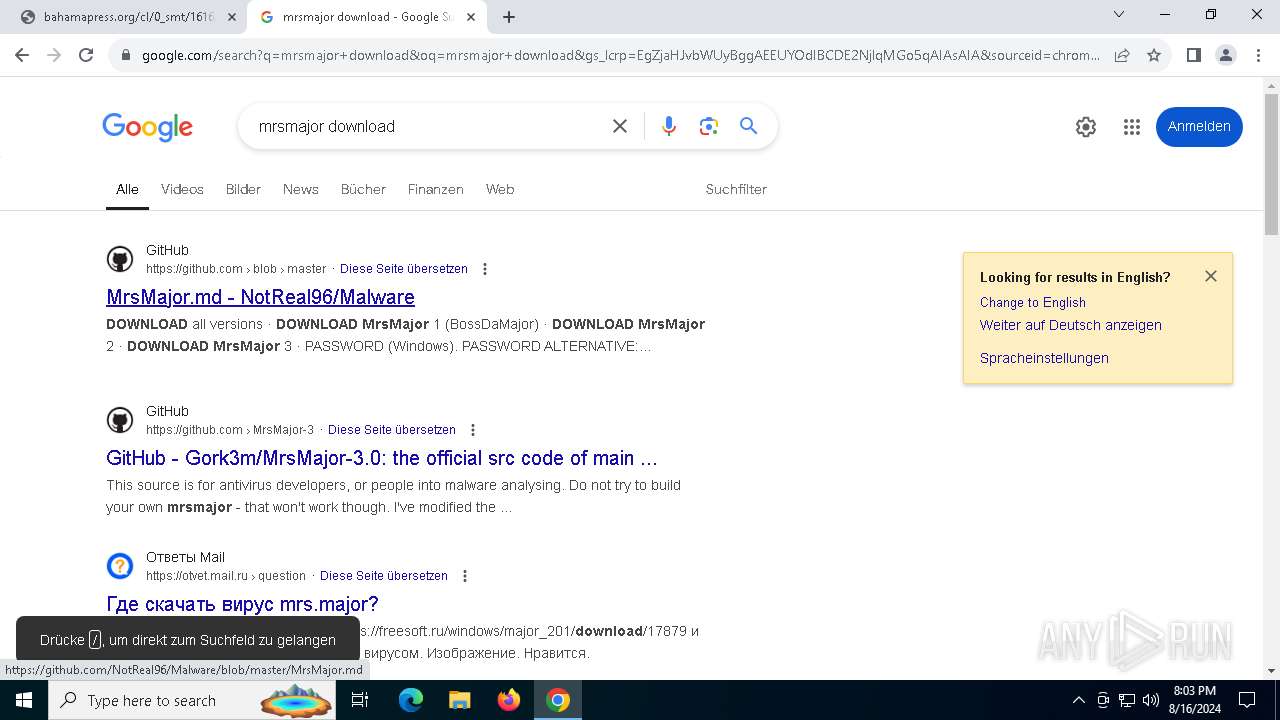Show hidden system tray icons
The width and height of the screenshot is (1280, 720).
tap(1078, 700)
